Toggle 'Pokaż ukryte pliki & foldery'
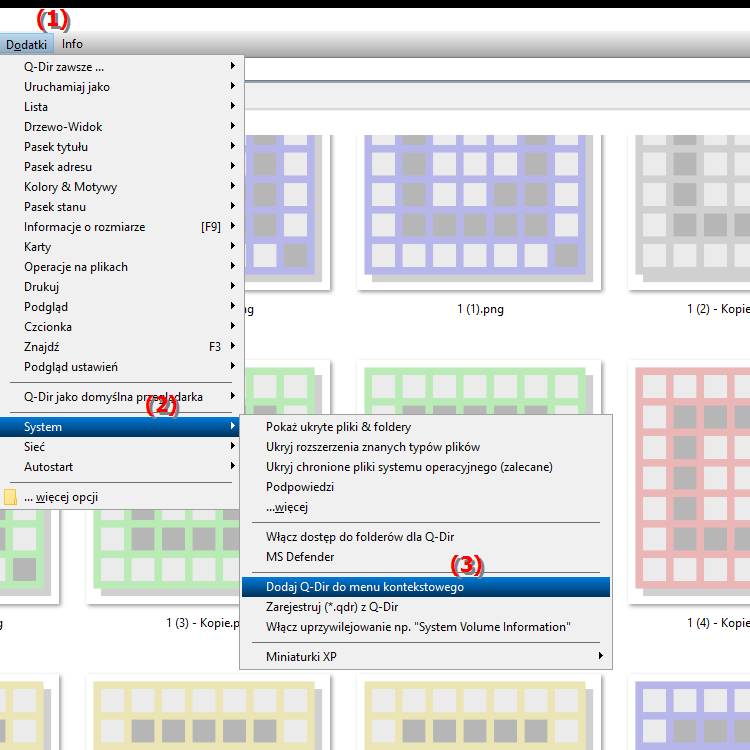Screen dimensions: 750x750 (x=426, y=427)
